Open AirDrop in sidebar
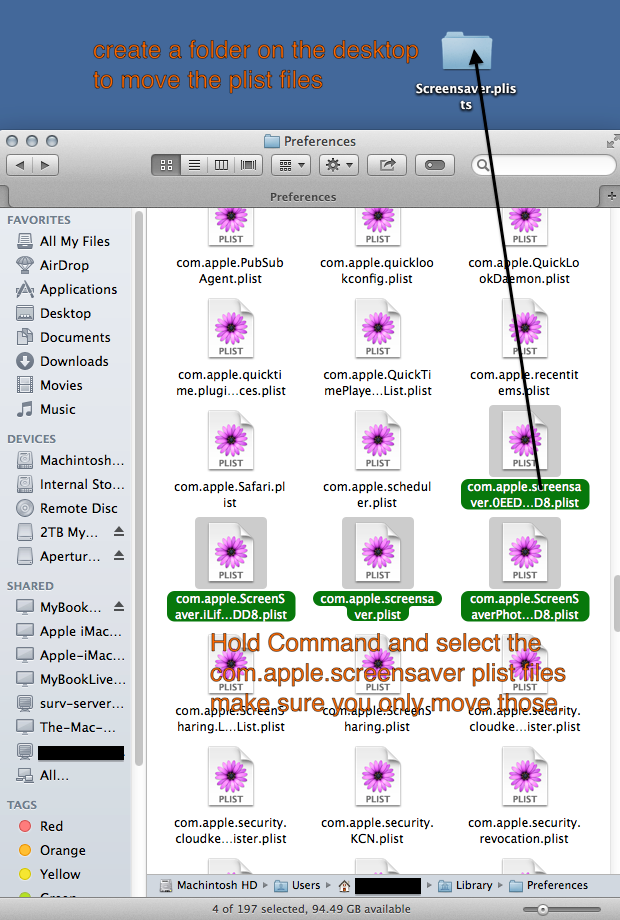620x920 pixels. pyautogui.click(x=53, y=265)
